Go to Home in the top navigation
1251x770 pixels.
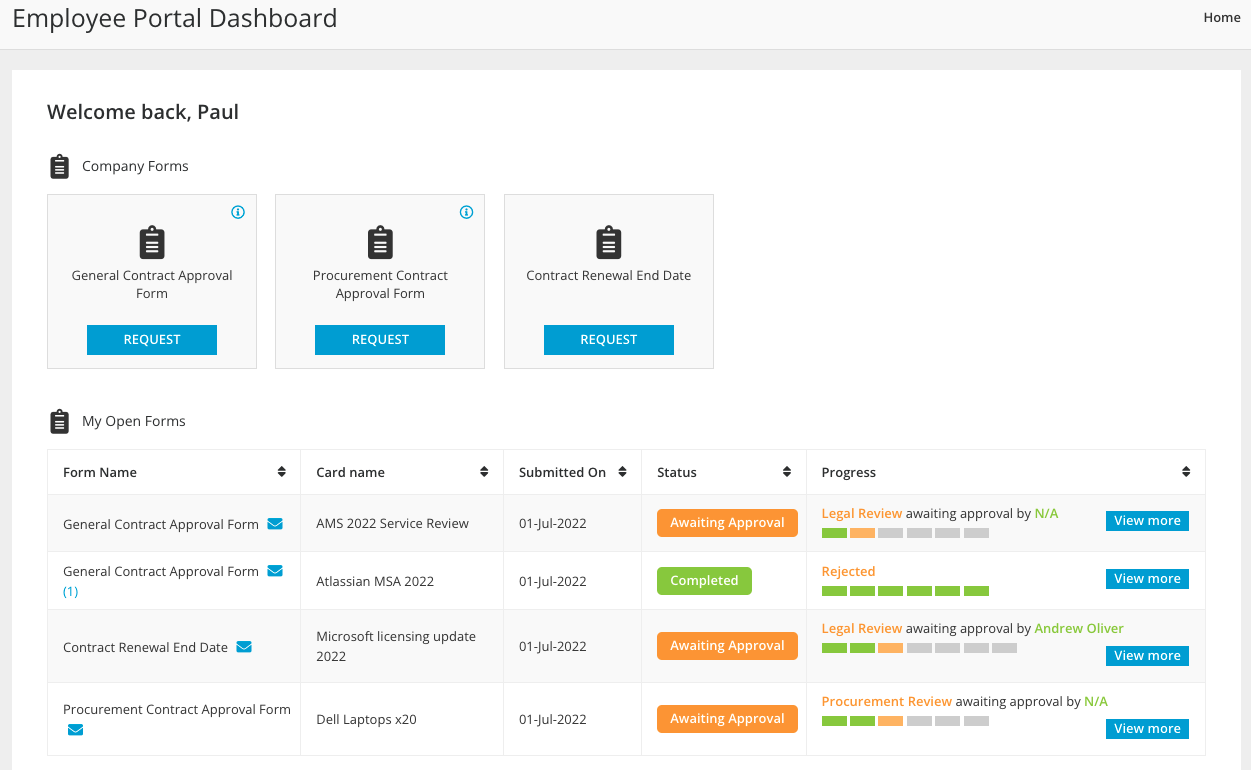point(1222,17)
